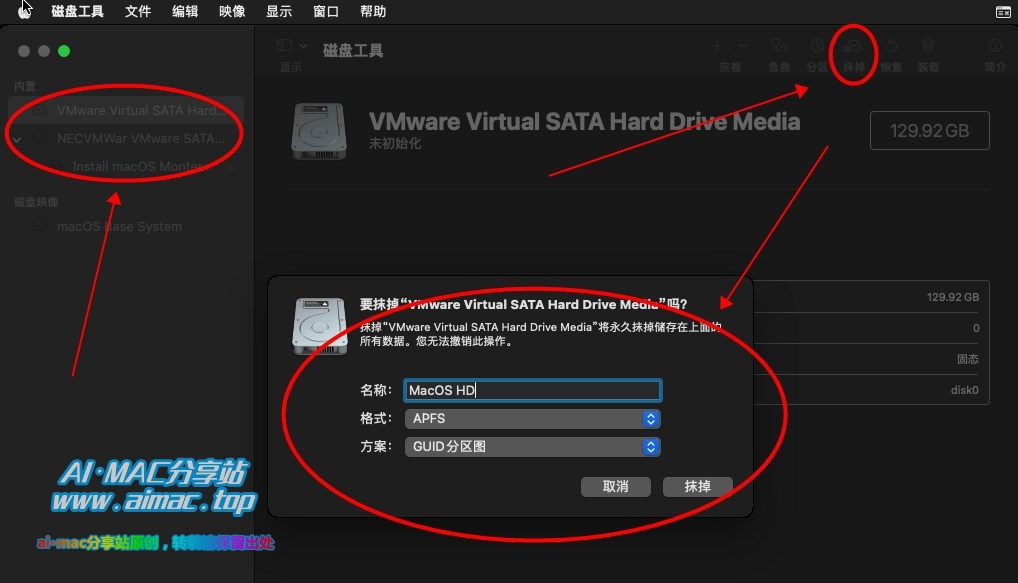Click the 129.92 GB capacity box
This screenshot has height=583, width=1018.
[x=929, y=130]
